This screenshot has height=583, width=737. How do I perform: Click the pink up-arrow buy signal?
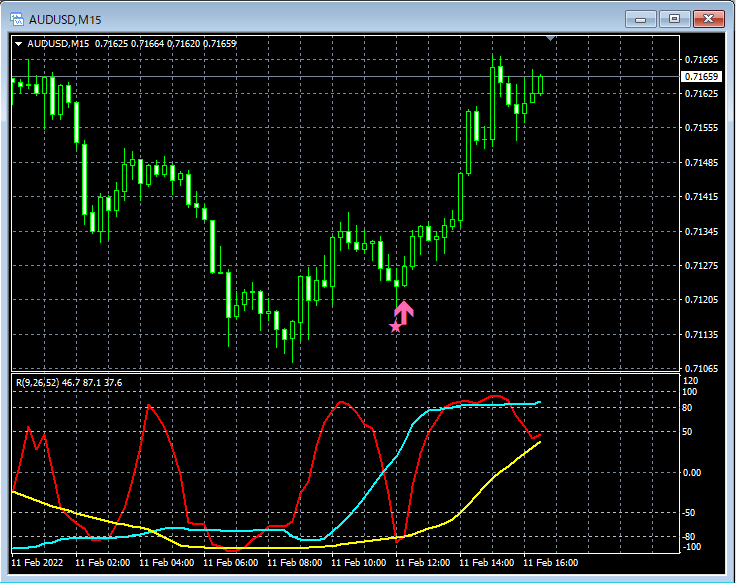[404, 312]
